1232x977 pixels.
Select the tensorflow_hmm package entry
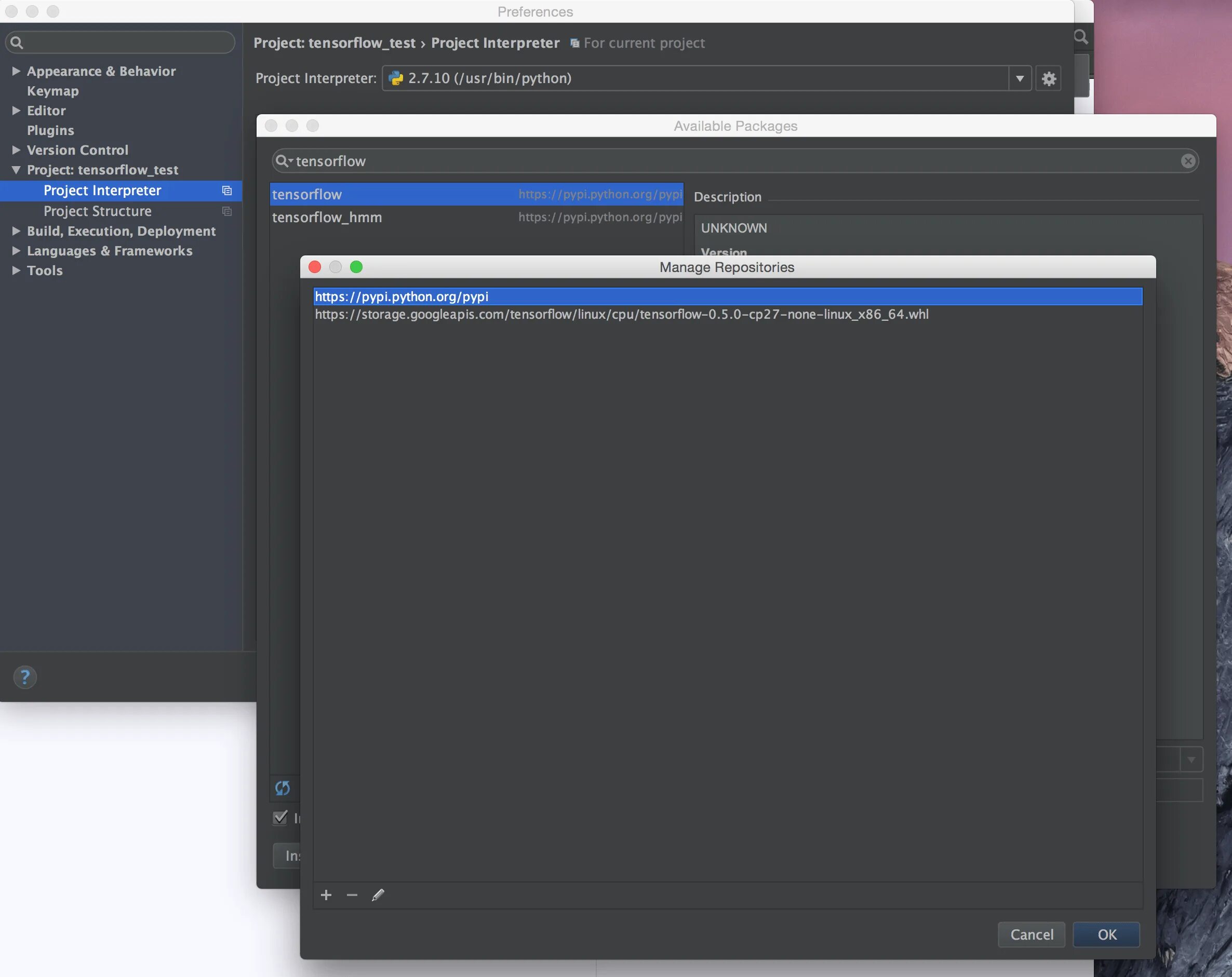point(327,218)
